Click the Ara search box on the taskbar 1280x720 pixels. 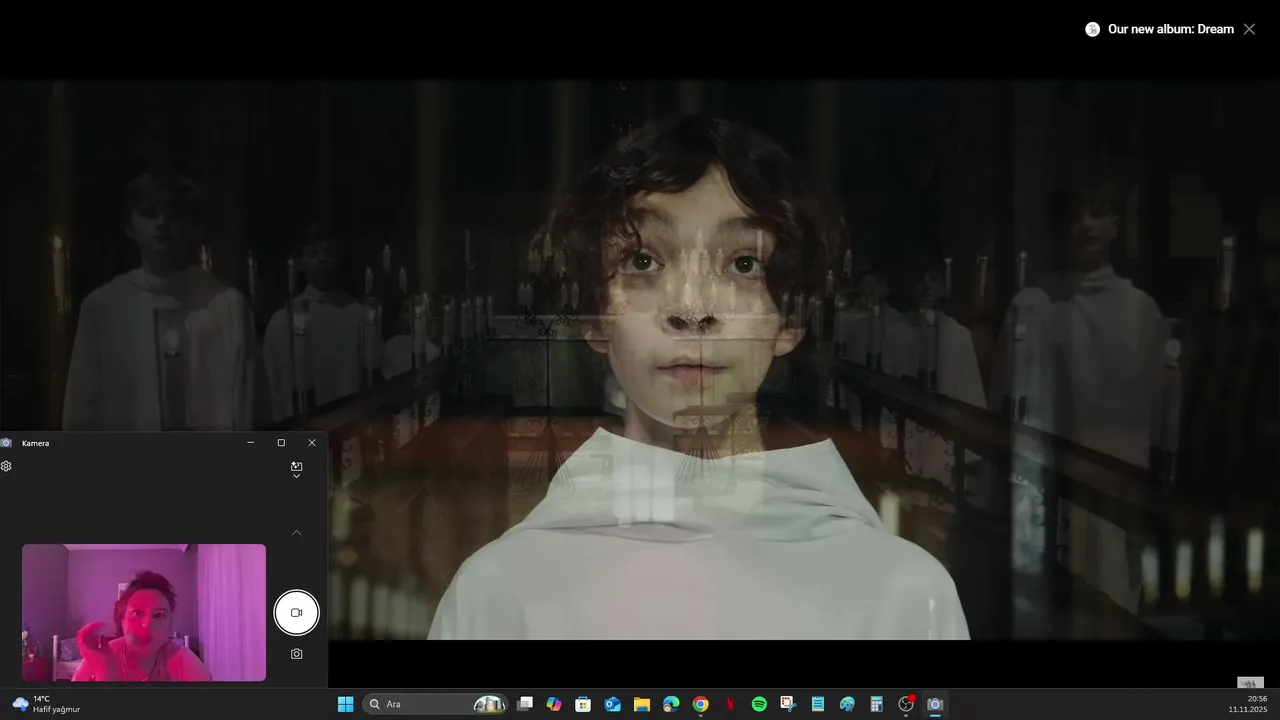pyautogui.click(x=435, y=704)
